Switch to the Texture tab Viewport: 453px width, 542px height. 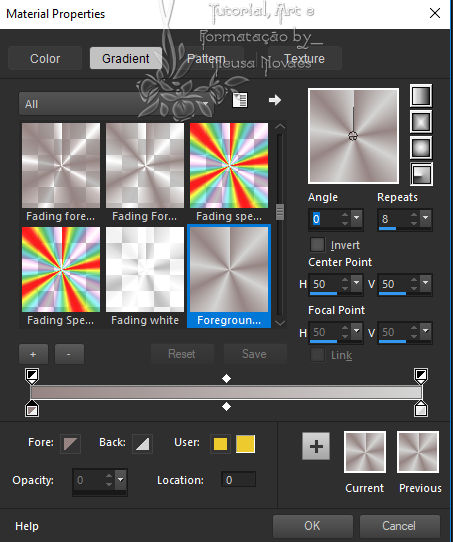304,58
